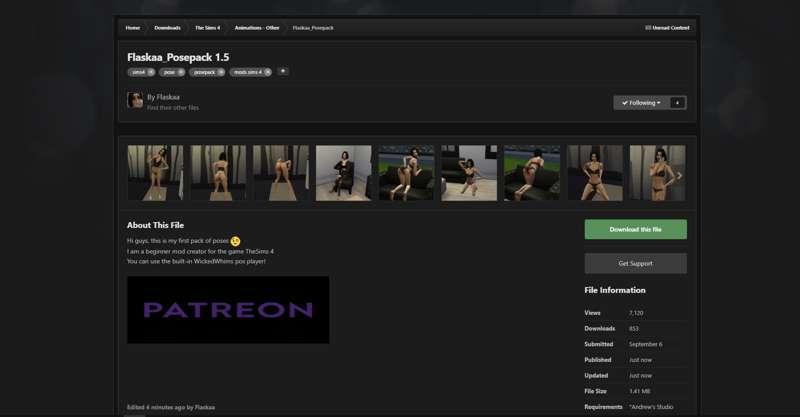Click the WickedWhims pose player sentence
The image size is (800, 417).
[196, 261]
